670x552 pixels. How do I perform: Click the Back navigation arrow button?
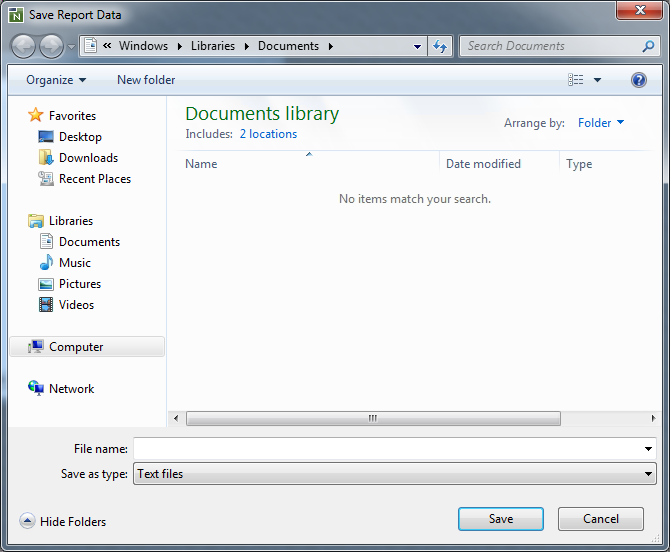point(23,46)
